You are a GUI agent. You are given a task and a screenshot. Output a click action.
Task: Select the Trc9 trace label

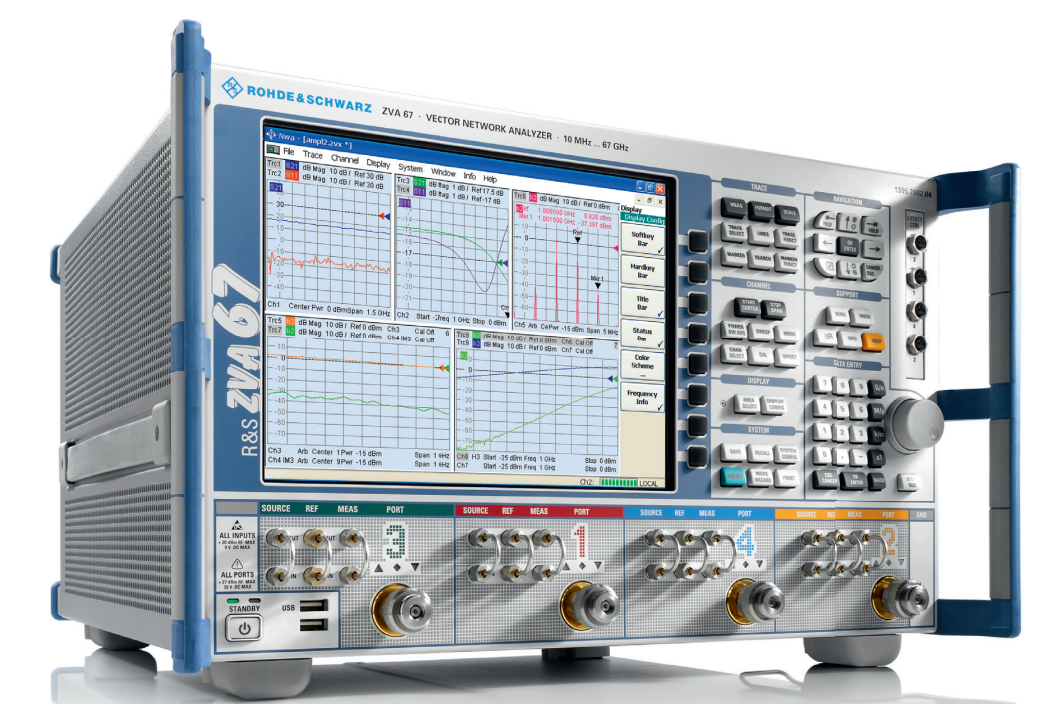469,343
